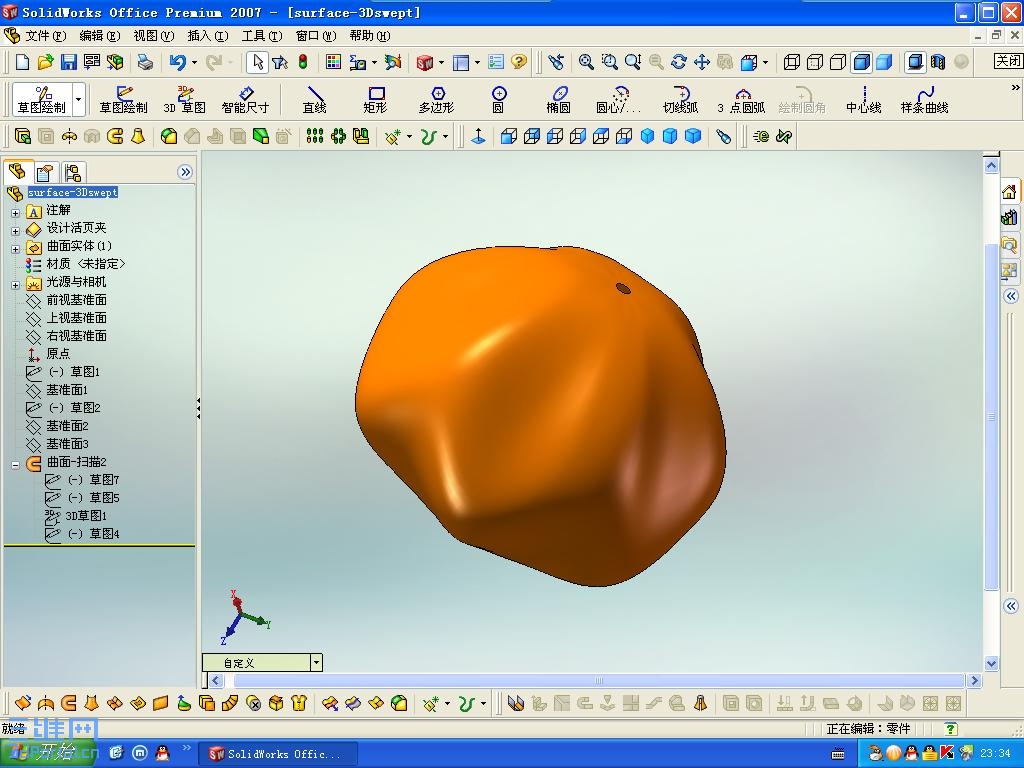
Task: Click the Rotate View icon
Action: tap(679, 62)
